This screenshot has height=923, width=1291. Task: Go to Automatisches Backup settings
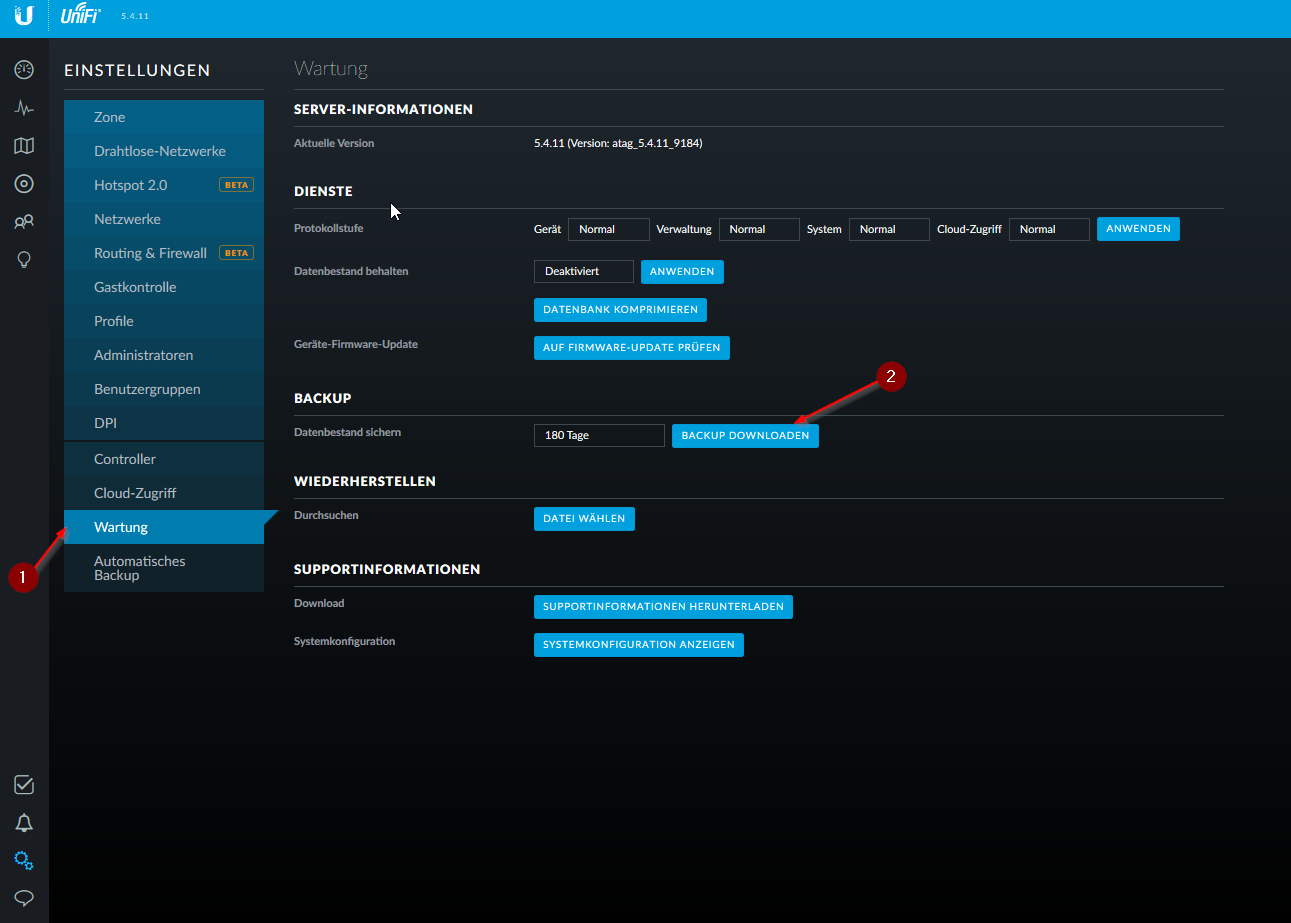tap(140, 568)
